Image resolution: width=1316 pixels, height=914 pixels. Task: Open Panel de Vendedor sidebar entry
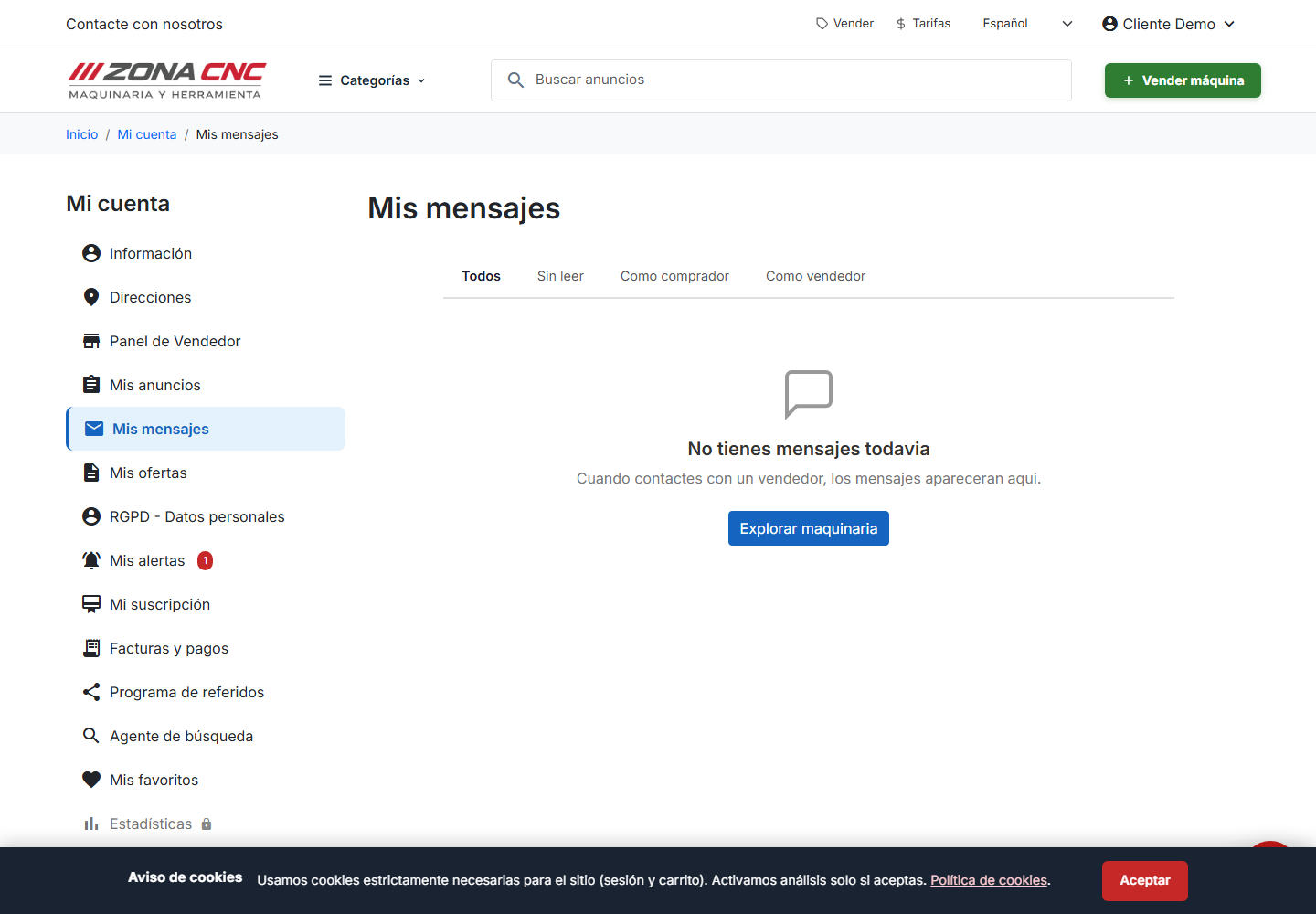206,341
